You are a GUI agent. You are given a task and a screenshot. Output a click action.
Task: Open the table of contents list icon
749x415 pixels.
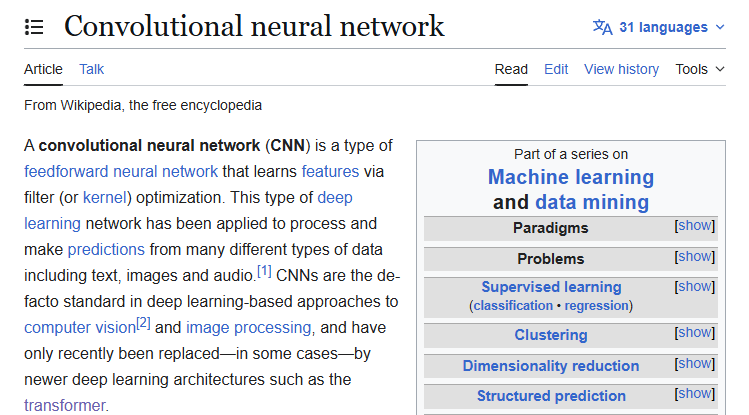click(34, 27)
